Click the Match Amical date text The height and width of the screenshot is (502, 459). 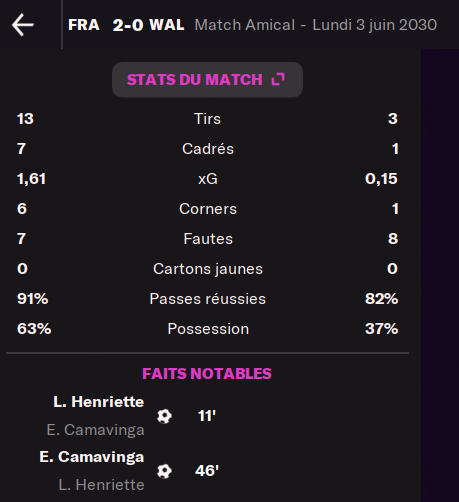[316, 25]
